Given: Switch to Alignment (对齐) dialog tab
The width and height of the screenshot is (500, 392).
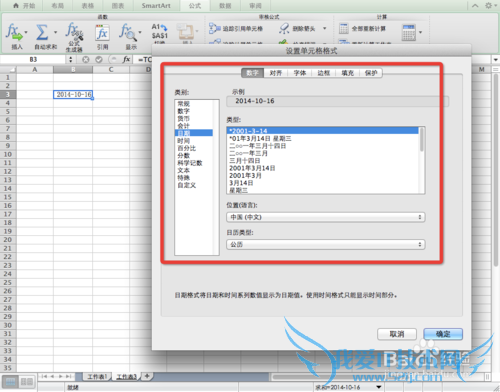Looking at the screenshot, I should pos(276,73).
